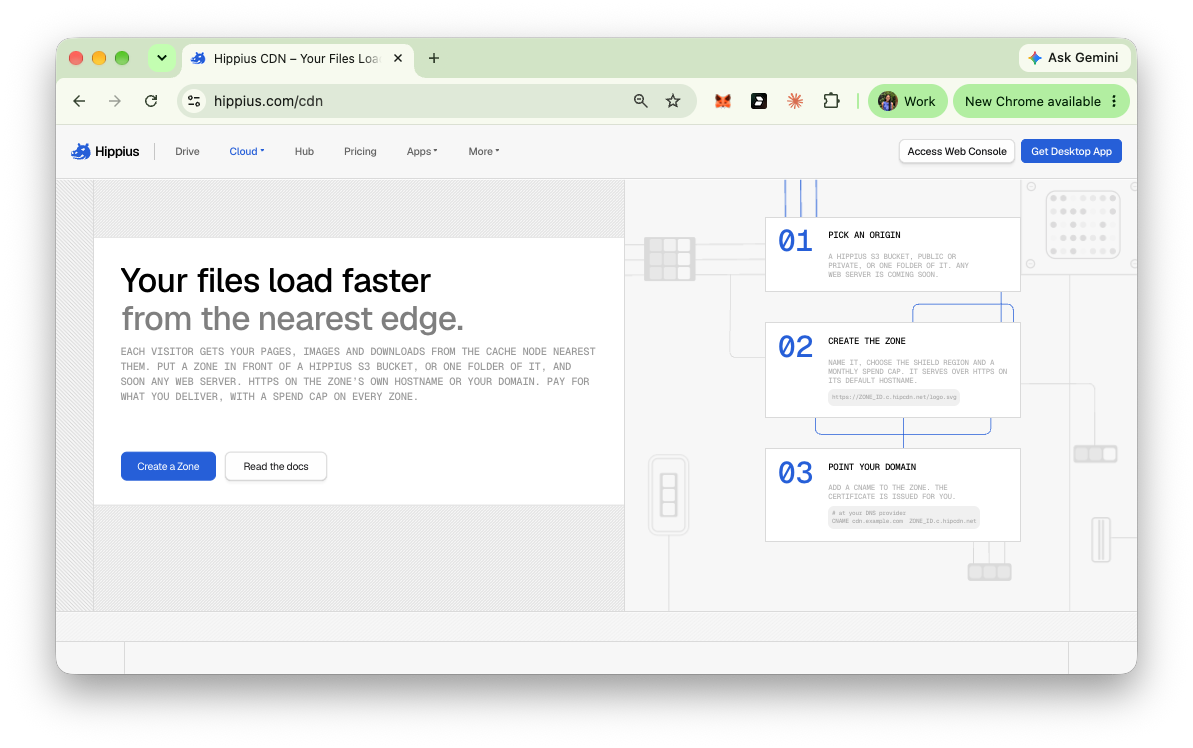Viewport: 1193px width, 748px height.
Task: Click the 02 Create the Zone step card
Action: coord(892,370)
